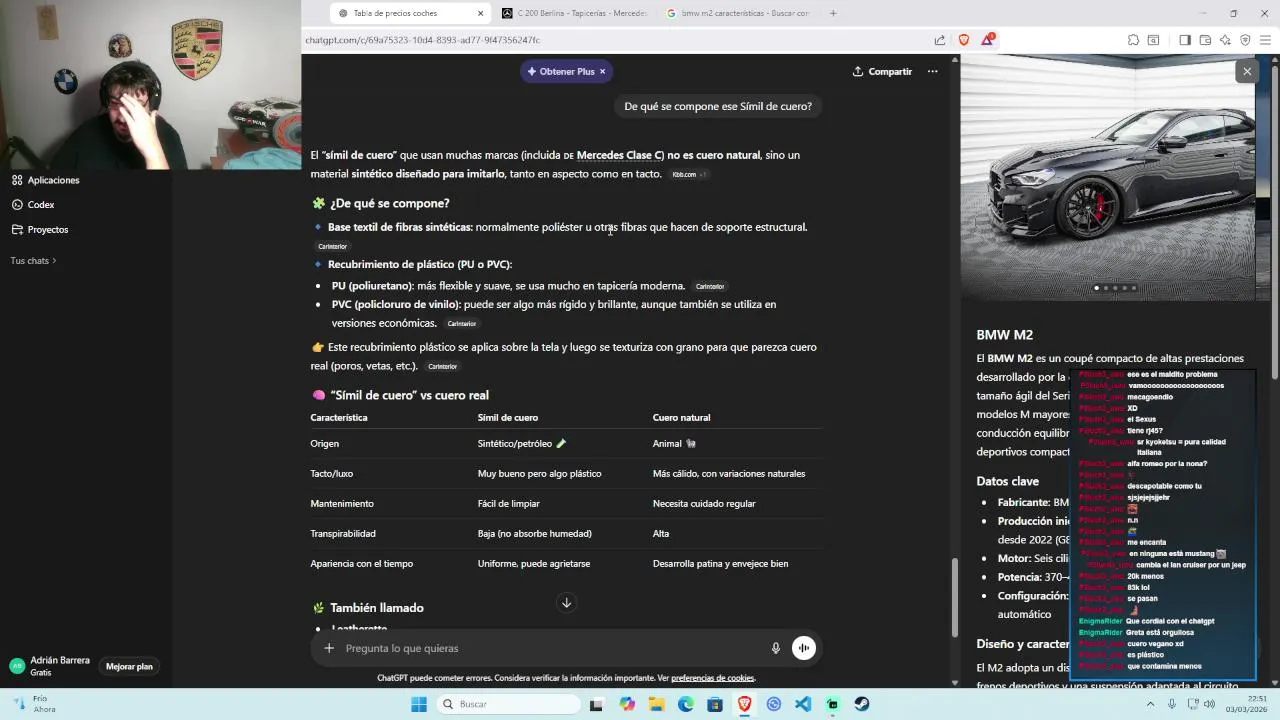Click the 'Similar de cuero' table column header
The image size is (1280, 720).
coord(507,418)
